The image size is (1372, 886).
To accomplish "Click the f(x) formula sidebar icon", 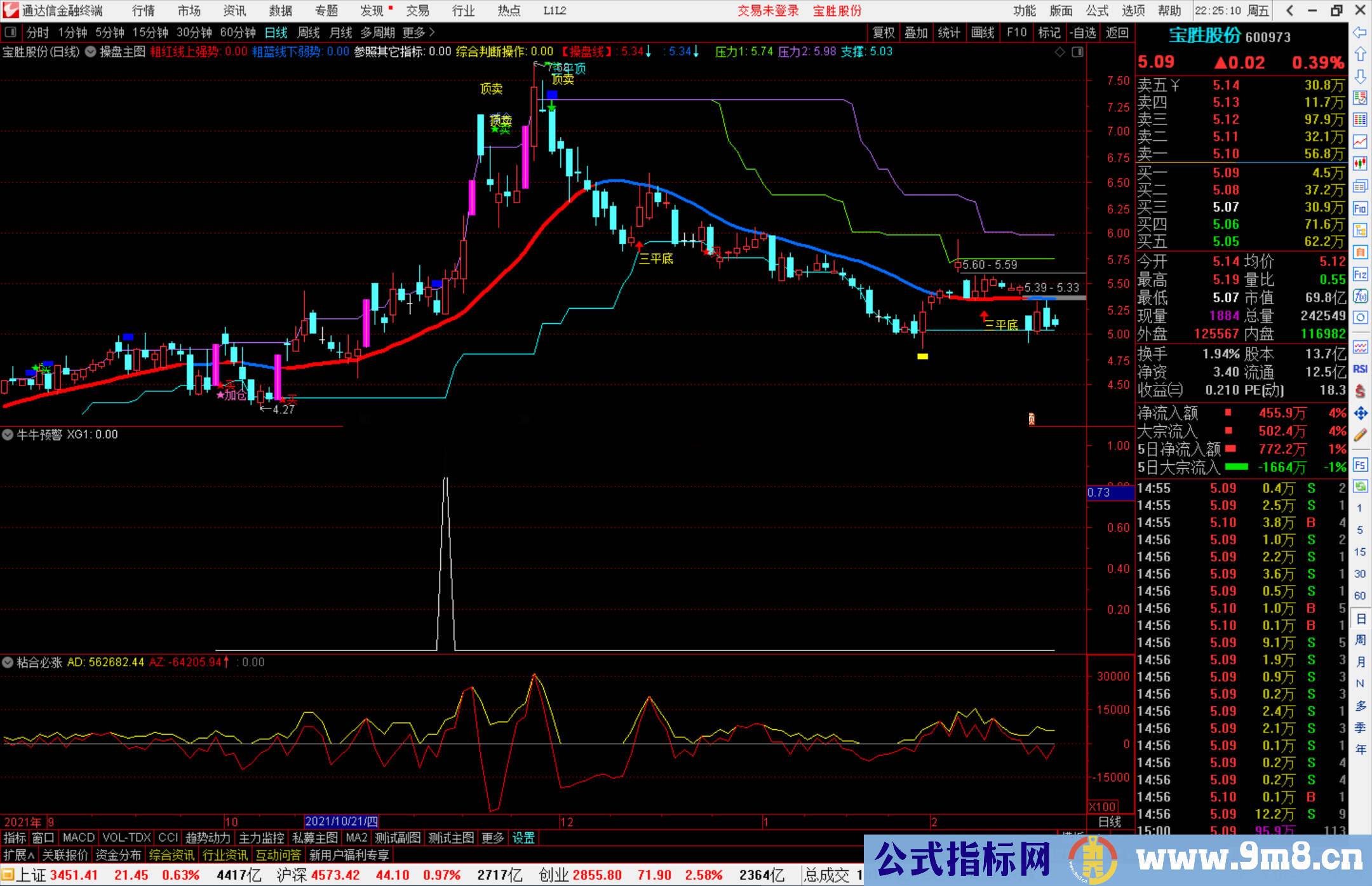I will click(x=1360, y=296).
